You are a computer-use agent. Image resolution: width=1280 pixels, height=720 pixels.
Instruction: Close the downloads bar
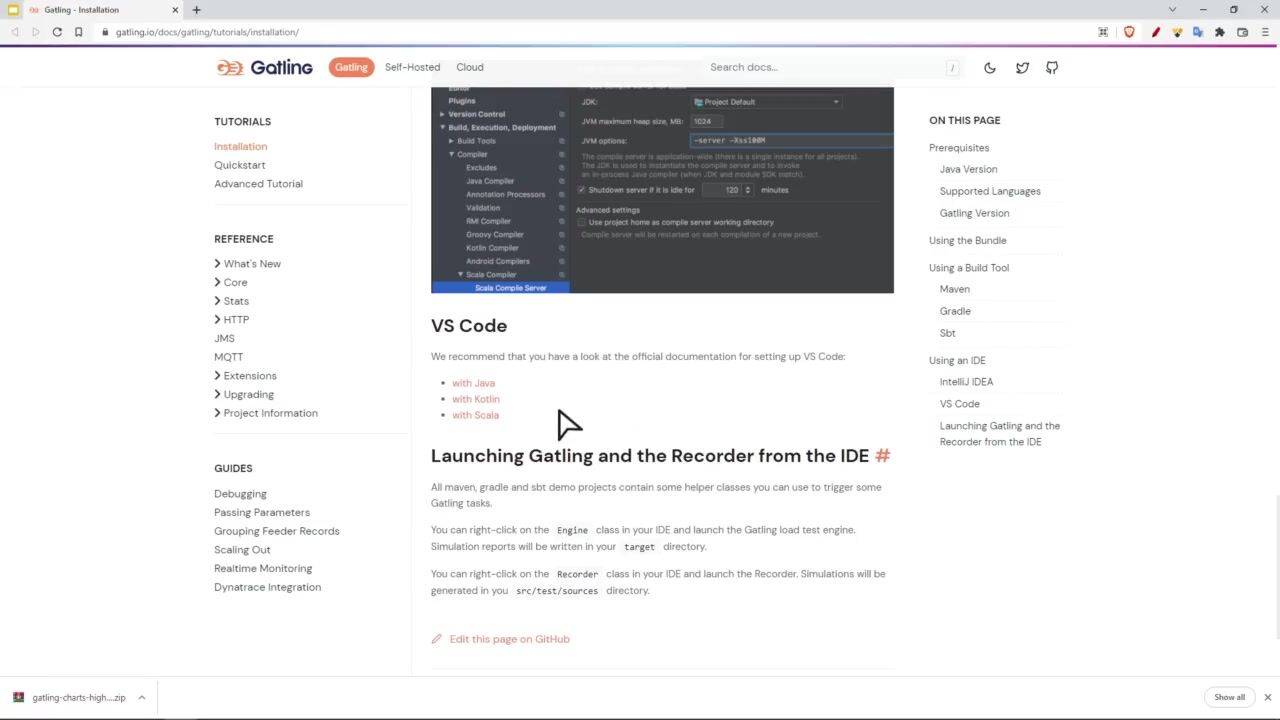tap(1267, 697)
